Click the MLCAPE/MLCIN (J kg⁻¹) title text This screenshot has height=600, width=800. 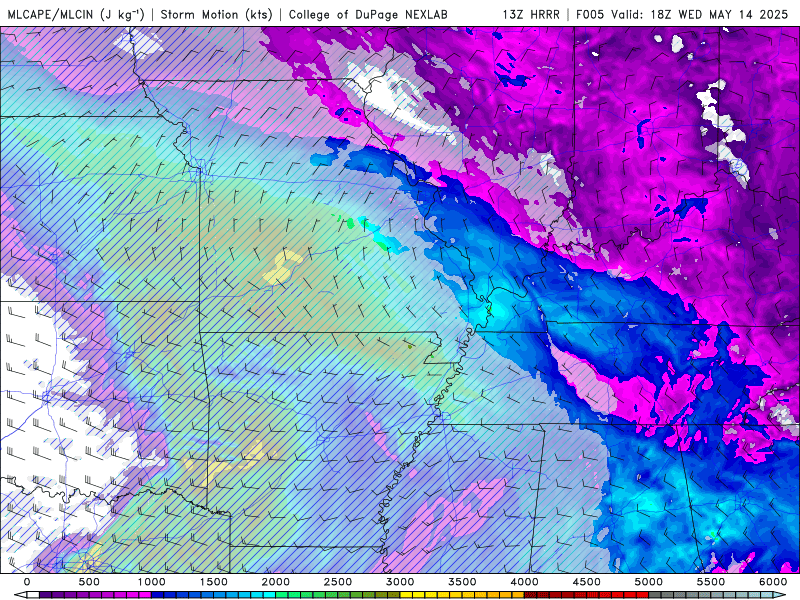[75, 14]
